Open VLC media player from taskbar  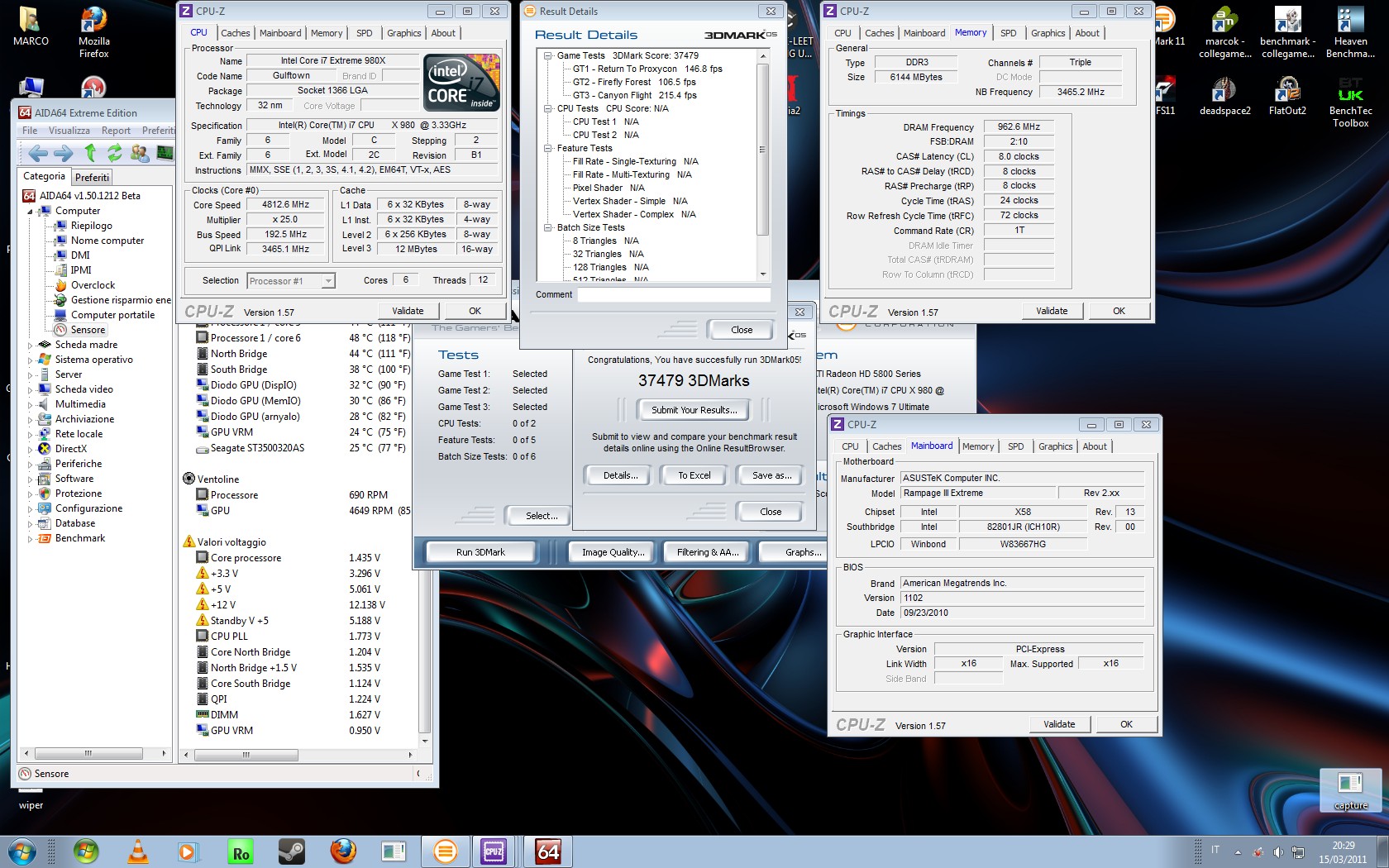click(138, 851)
